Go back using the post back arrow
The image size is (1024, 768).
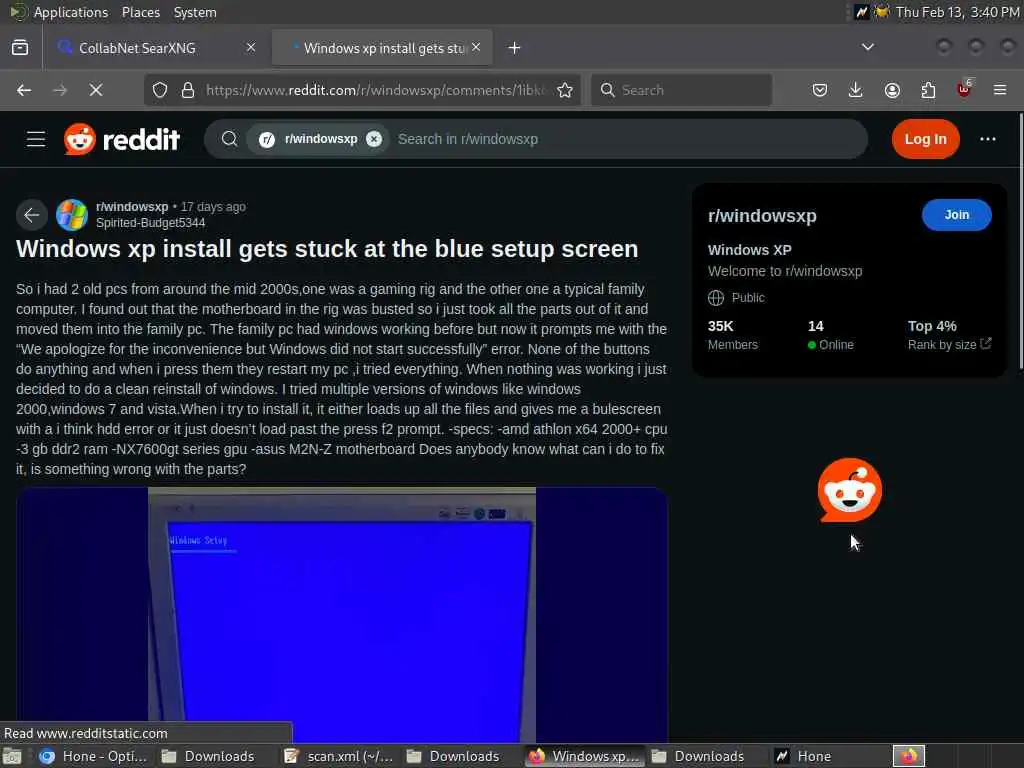(31, 215)
